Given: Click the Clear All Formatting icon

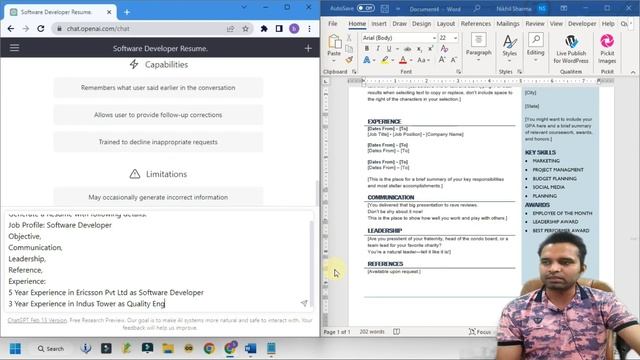Looking at the screenshot, I should click(x=444, y=49).
